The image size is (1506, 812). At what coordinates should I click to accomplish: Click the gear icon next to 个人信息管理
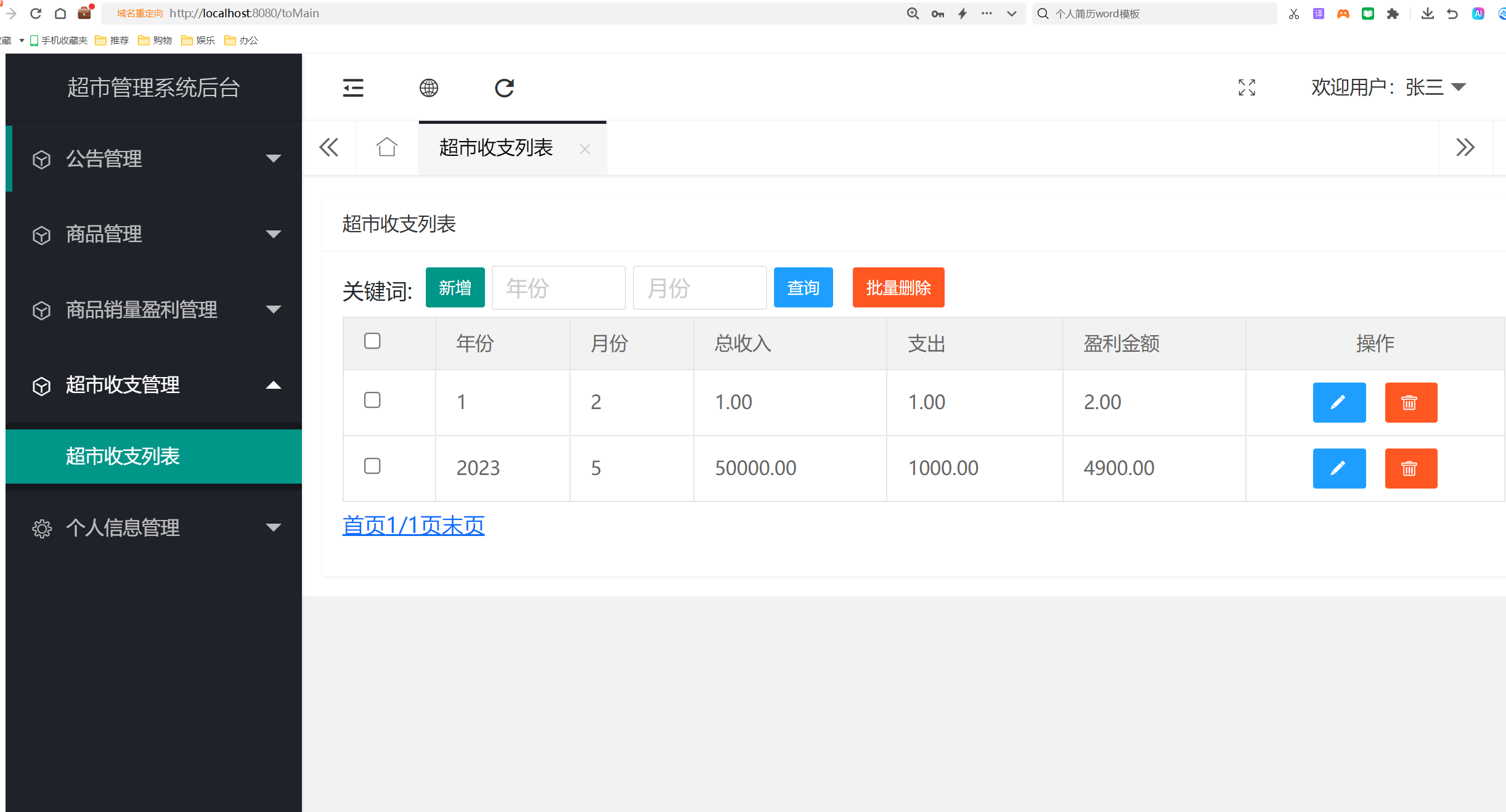point(41,528)
